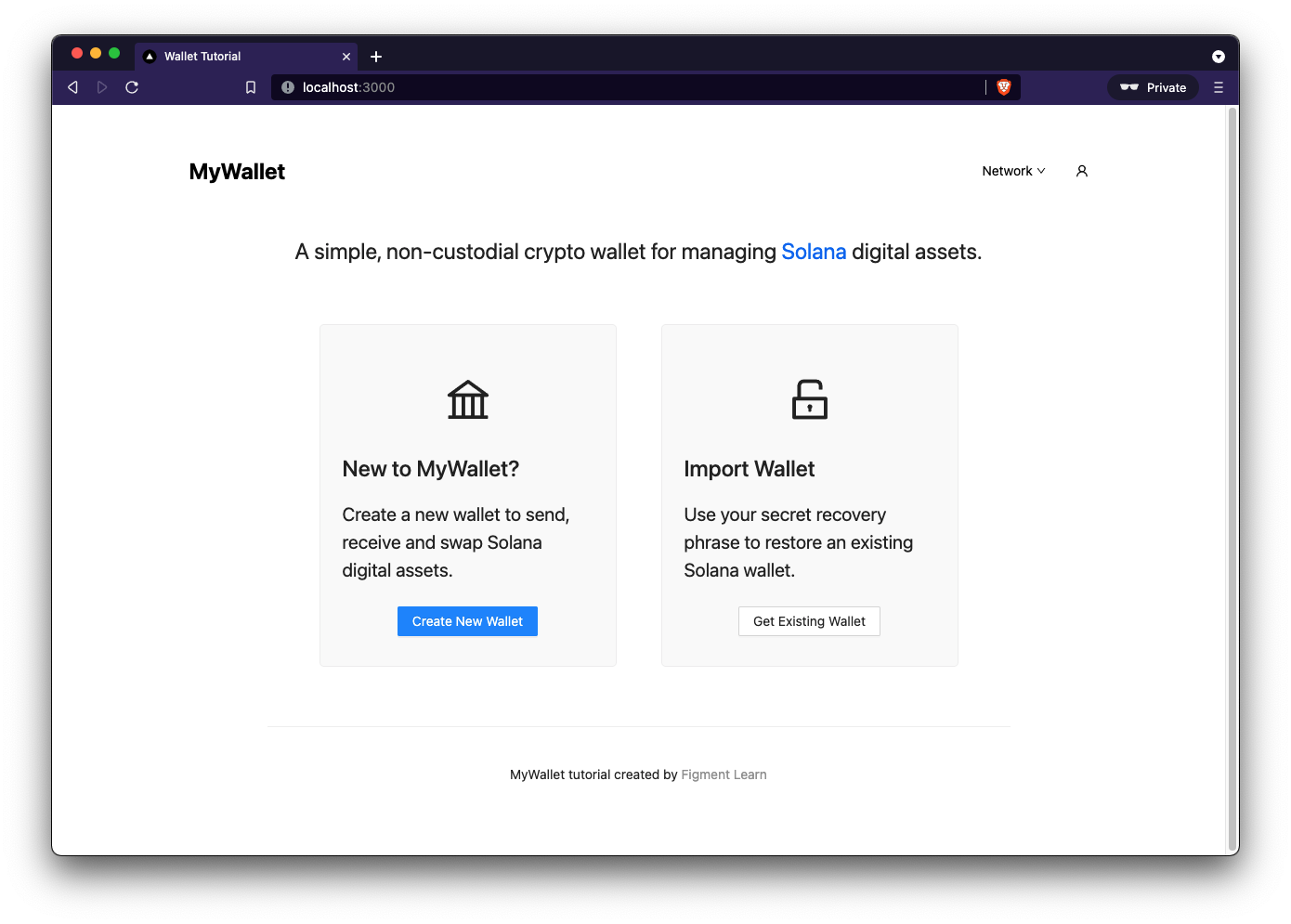1291x924 pixels.
Task: Open the tab search dropdown arrow
Action: click(x=1219, y=57)
